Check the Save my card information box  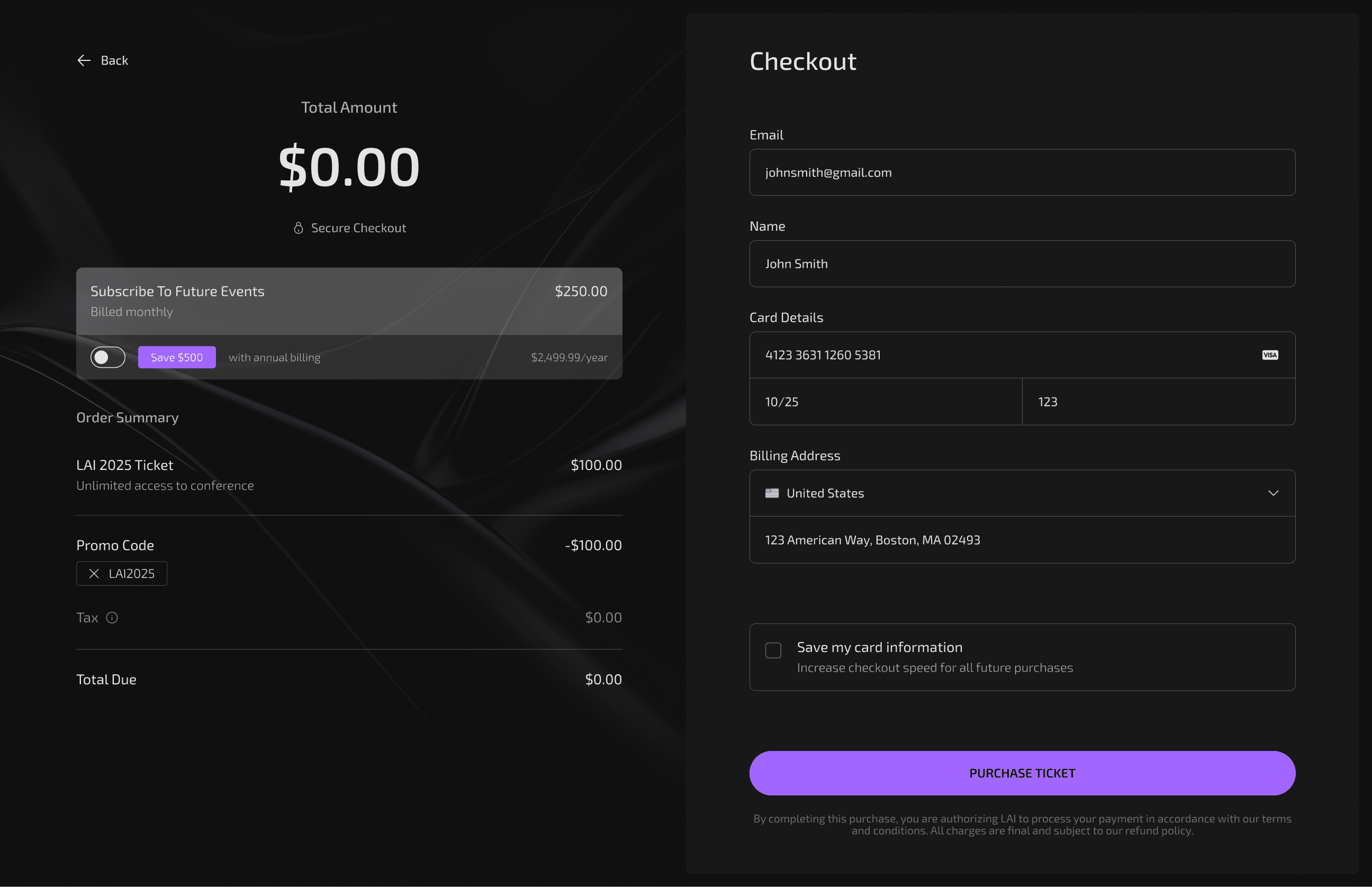pos(773,650)
